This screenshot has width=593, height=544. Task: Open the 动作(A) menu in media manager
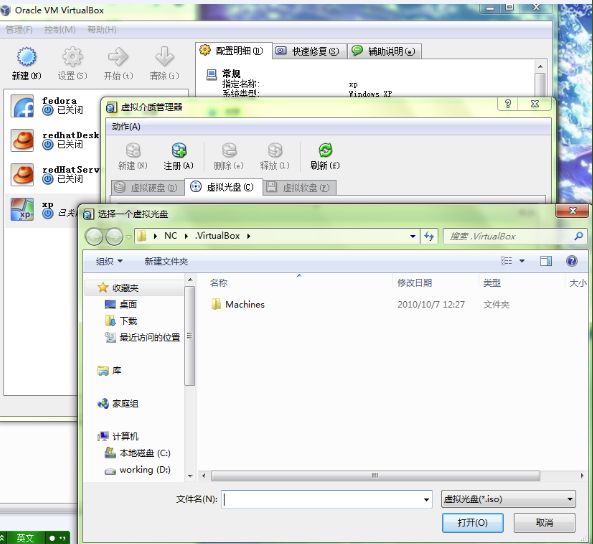(x=126, y=126)
